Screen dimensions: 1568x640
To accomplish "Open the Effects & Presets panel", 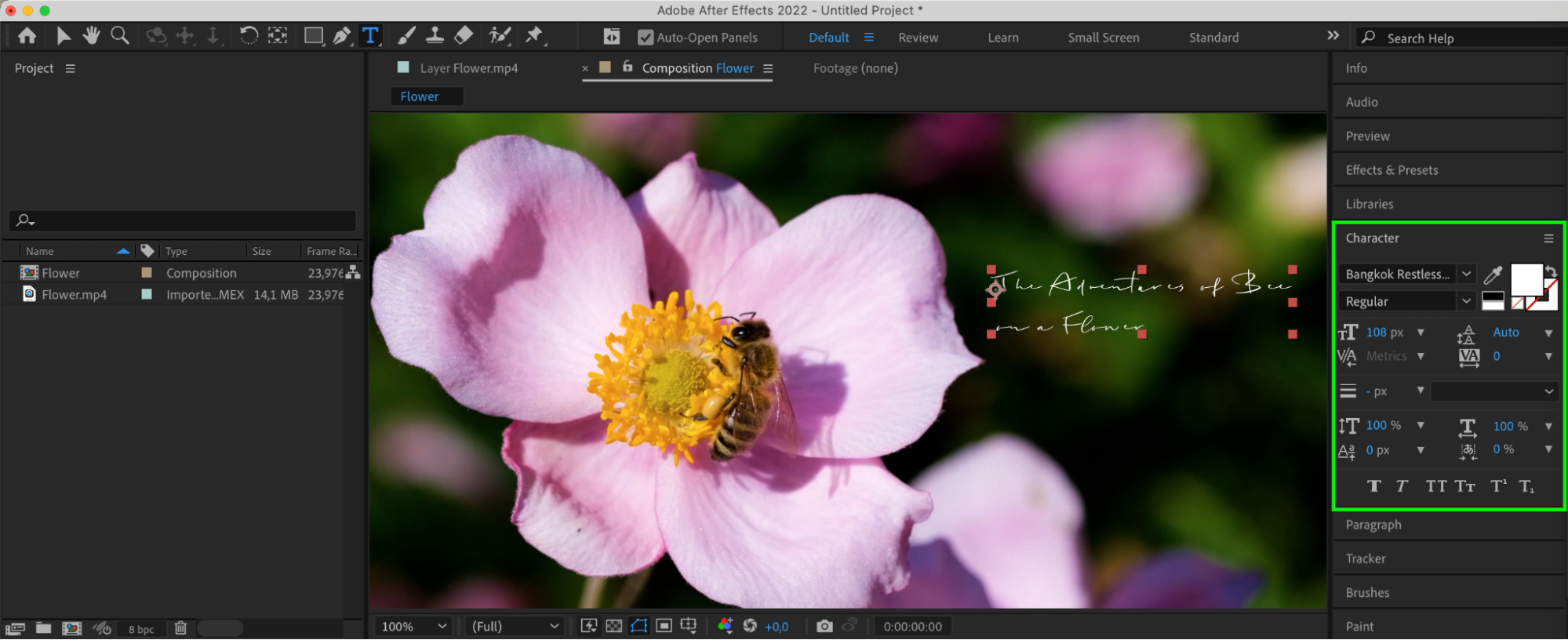I will click(1392, 170).
